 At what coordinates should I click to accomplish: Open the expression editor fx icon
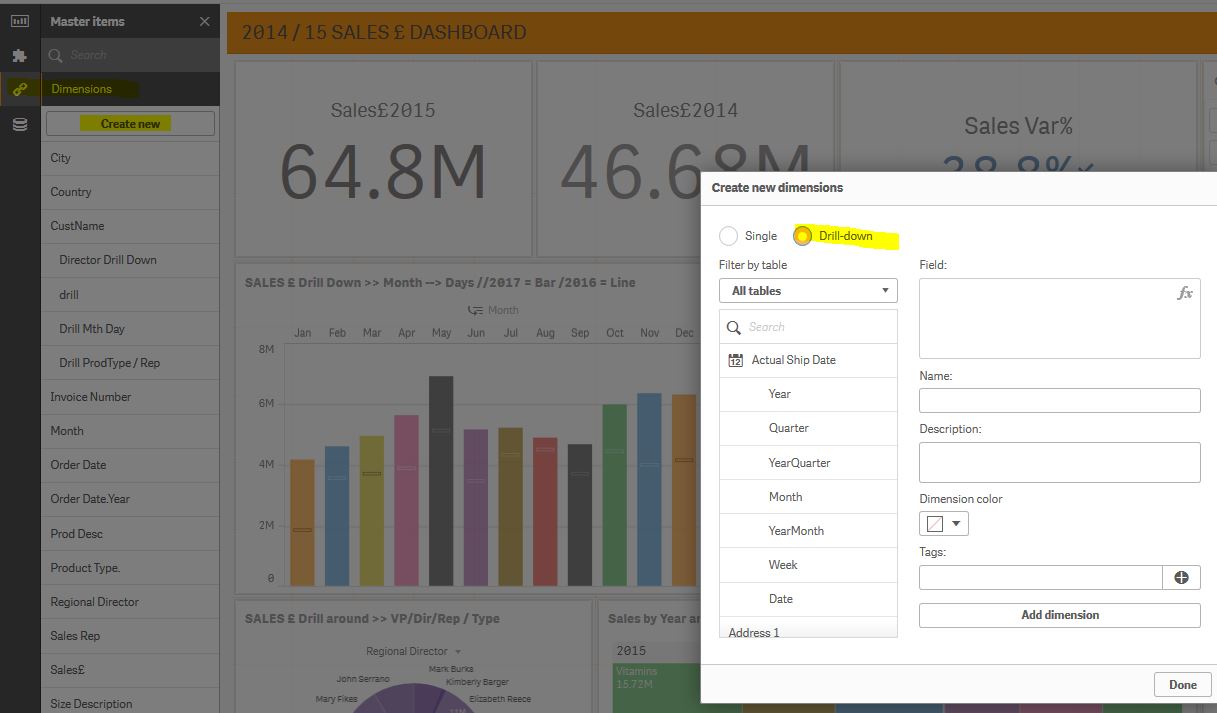pyautogui.click(x=1185, y=293)
